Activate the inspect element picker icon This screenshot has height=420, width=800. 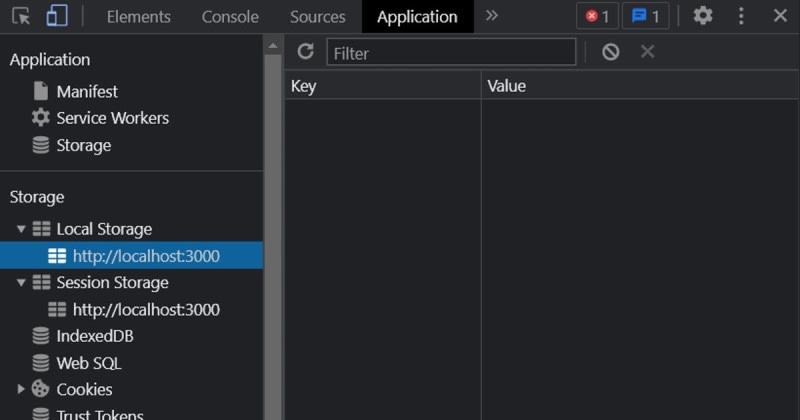pyautogui.click(x=21, y=16)
